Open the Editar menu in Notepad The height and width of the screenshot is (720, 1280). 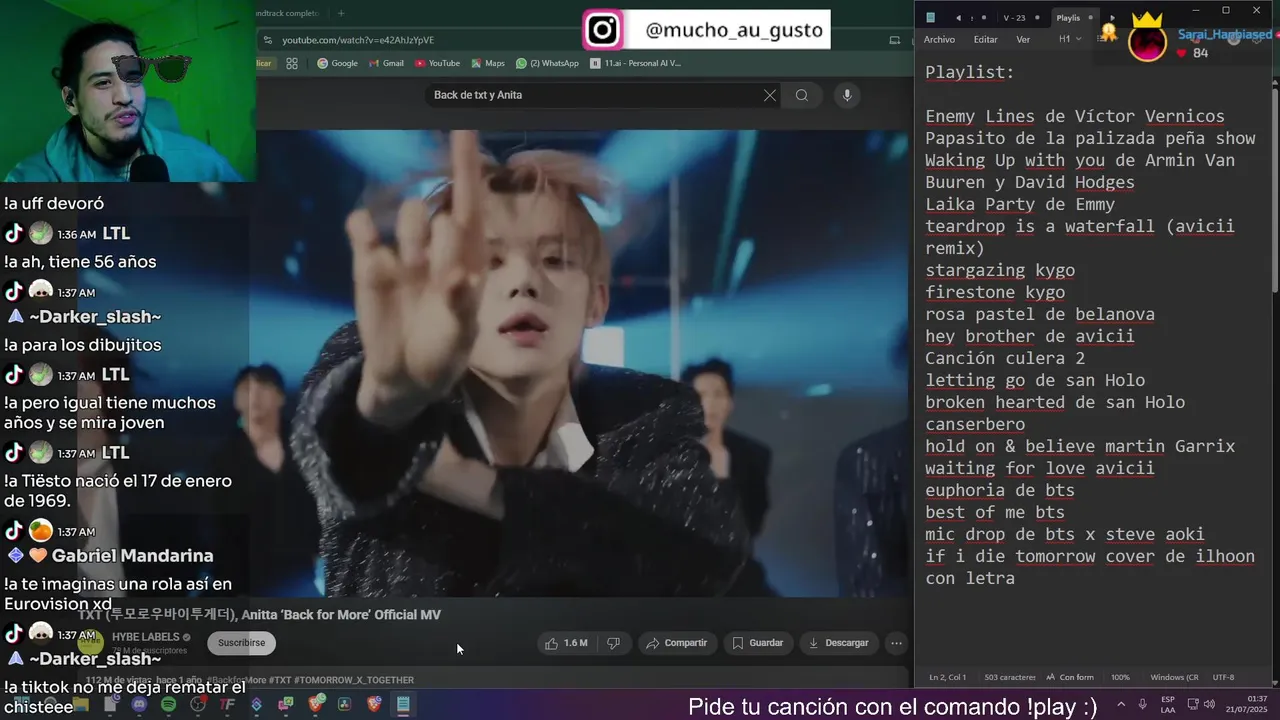(986, 40)
